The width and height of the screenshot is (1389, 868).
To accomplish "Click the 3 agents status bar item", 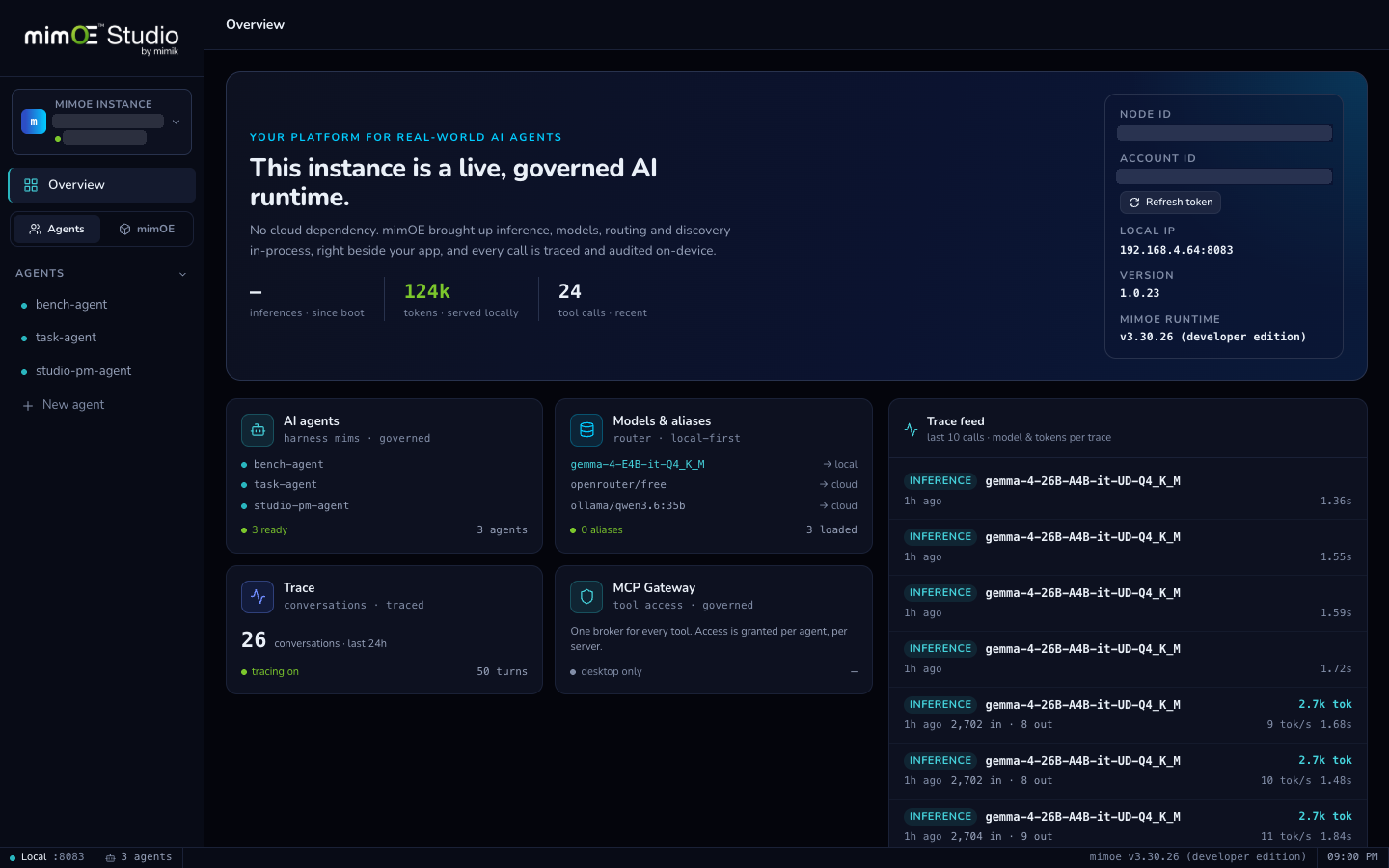I will click(x=139, y=857).
